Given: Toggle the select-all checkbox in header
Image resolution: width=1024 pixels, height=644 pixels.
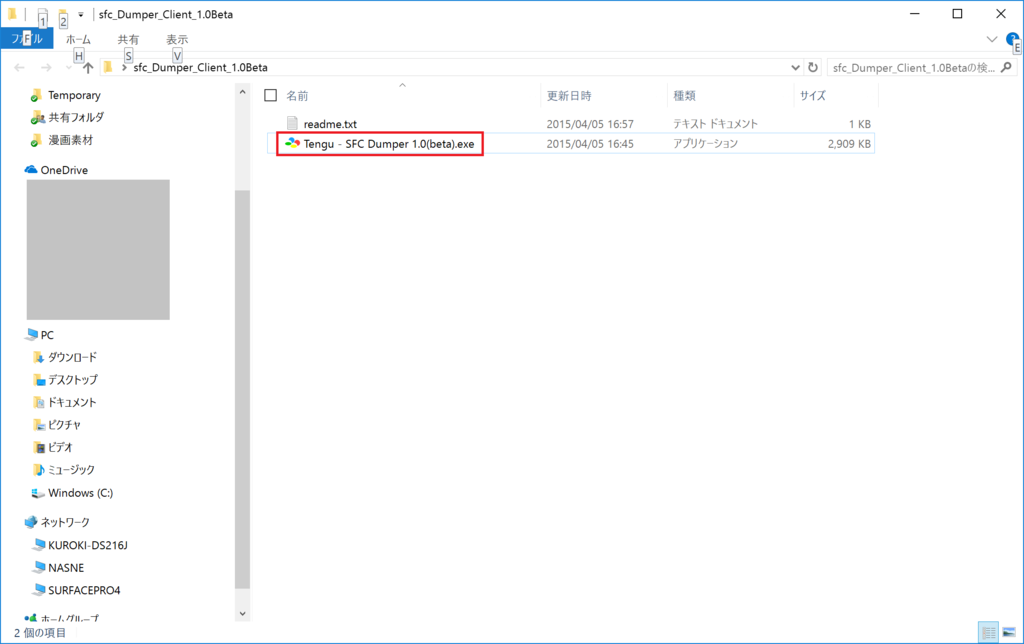Looking at the screenshot, I should coord(270,95).
